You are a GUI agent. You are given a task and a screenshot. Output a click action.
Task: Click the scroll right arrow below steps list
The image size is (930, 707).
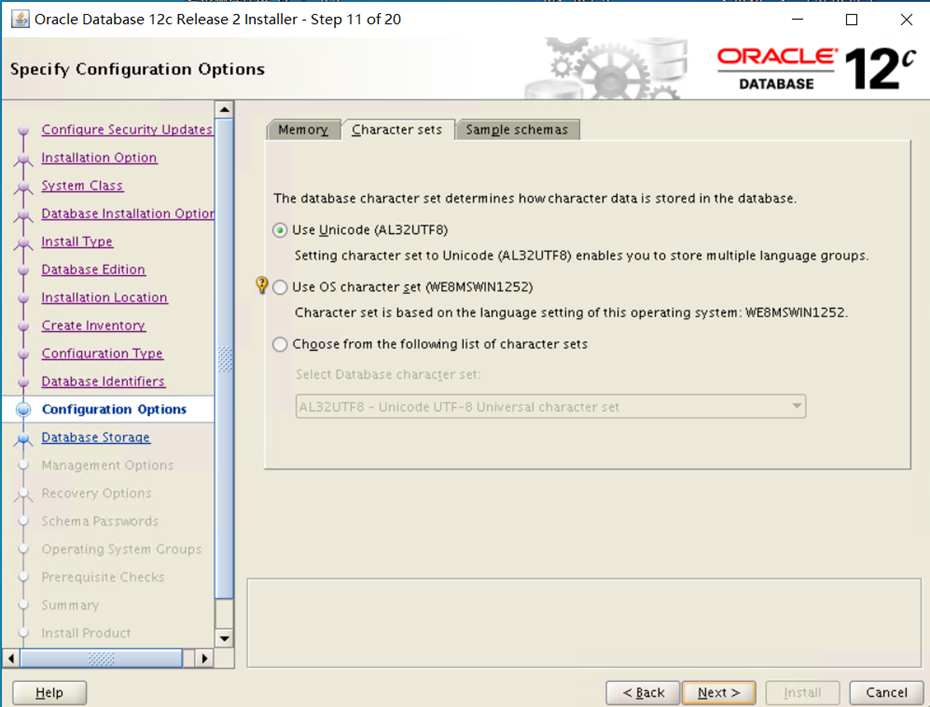[x=205, y=658]
